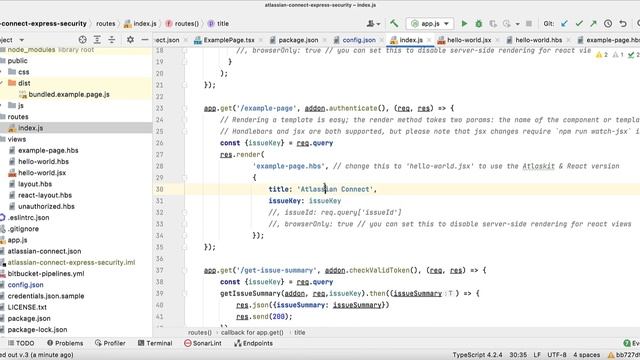Fold the code block at line 37
Image resolution: width=640 pixels, height=360 pixels.
(184, 270)
